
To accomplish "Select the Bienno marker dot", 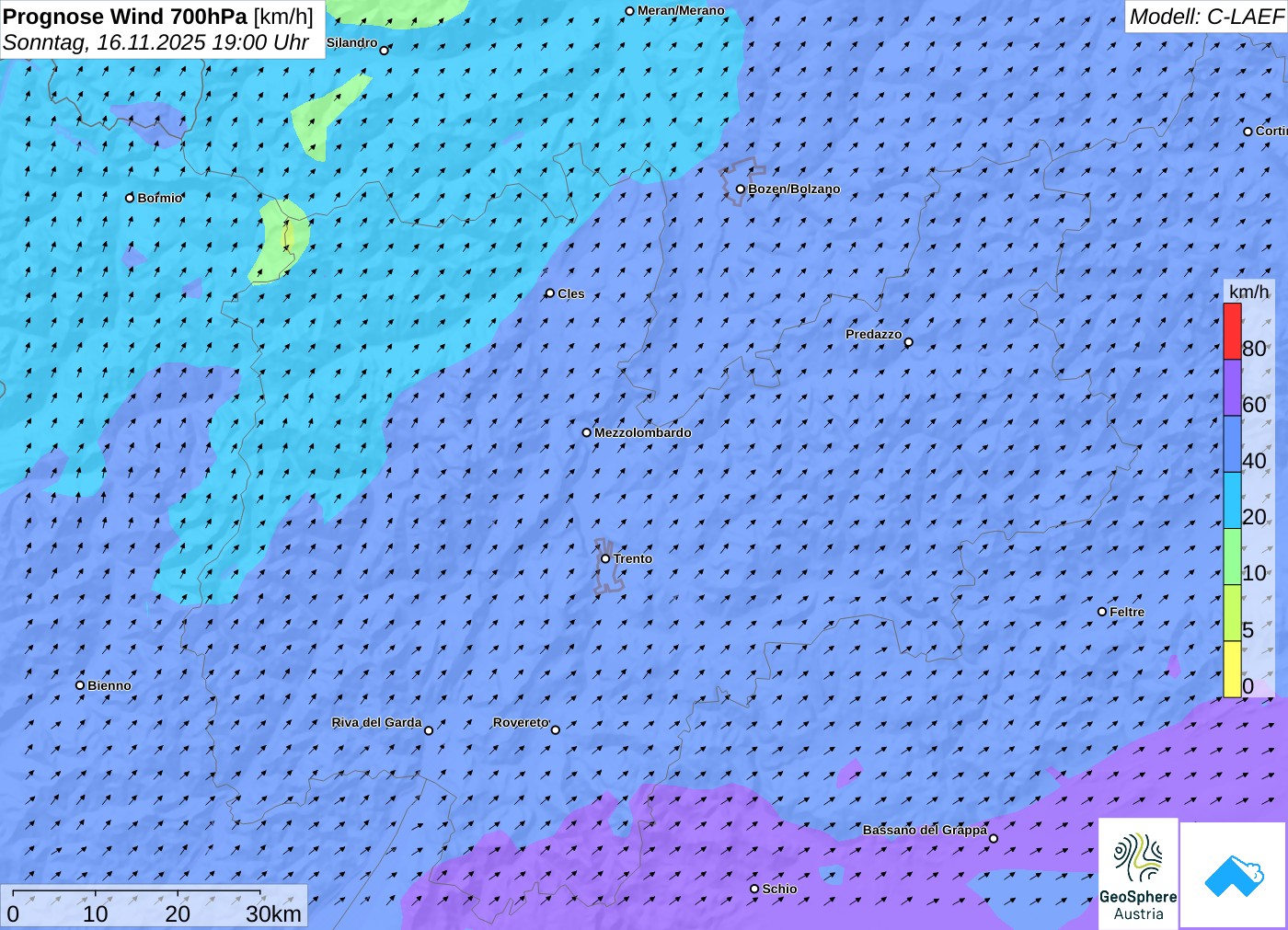I will [x=80, y=685].
